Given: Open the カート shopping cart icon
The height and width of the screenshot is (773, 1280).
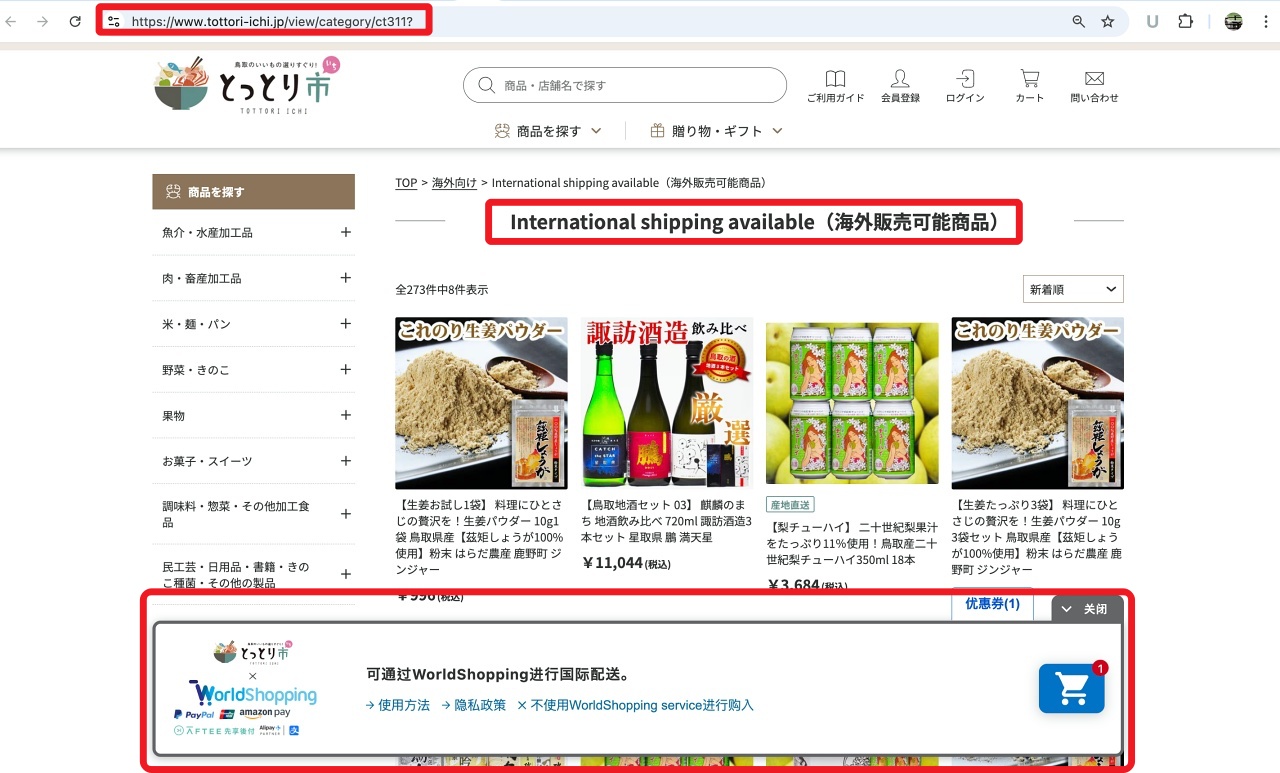Looking at the screenshot, I should [x=1029, y=85].
